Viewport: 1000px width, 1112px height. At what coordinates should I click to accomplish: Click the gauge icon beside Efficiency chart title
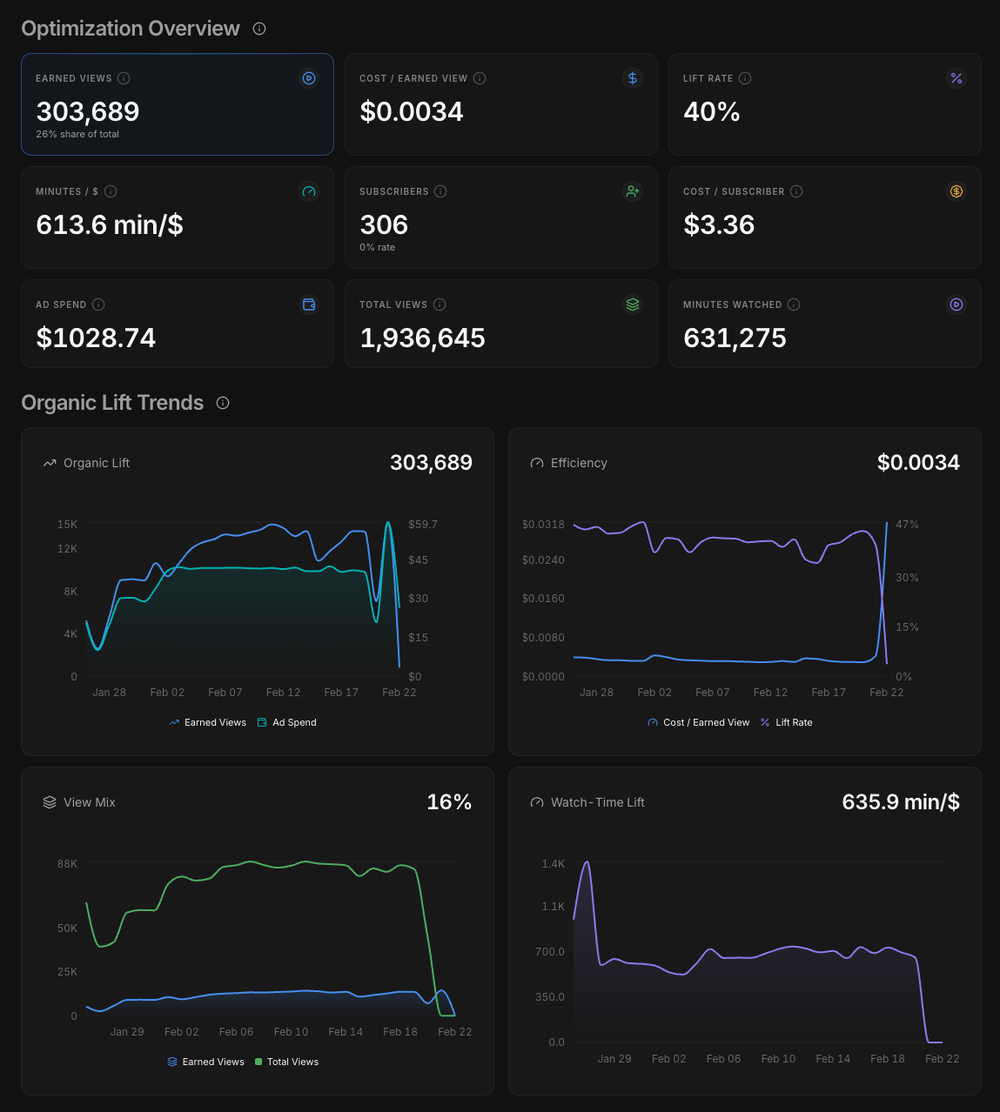(537, 463)
